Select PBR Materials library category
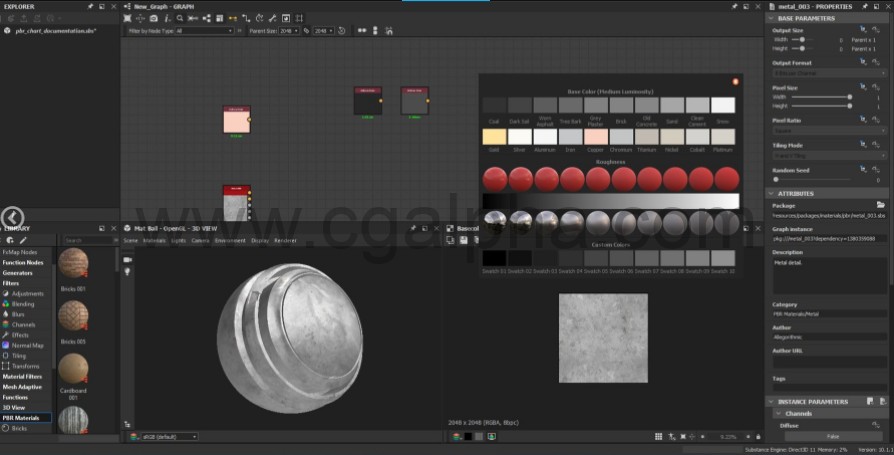This screenshot has height=455, width=894. coord(26,418)
